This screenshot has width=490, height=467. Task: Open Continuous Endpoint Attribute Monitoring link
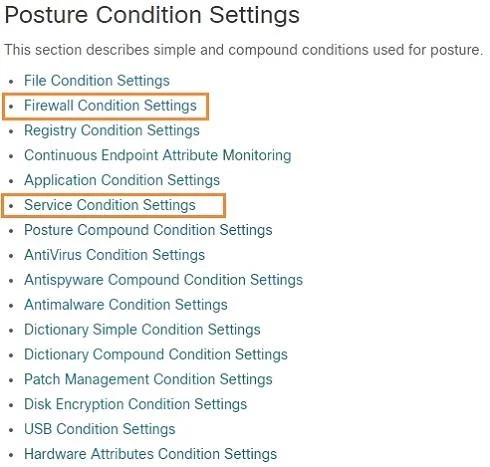[158, 155]
